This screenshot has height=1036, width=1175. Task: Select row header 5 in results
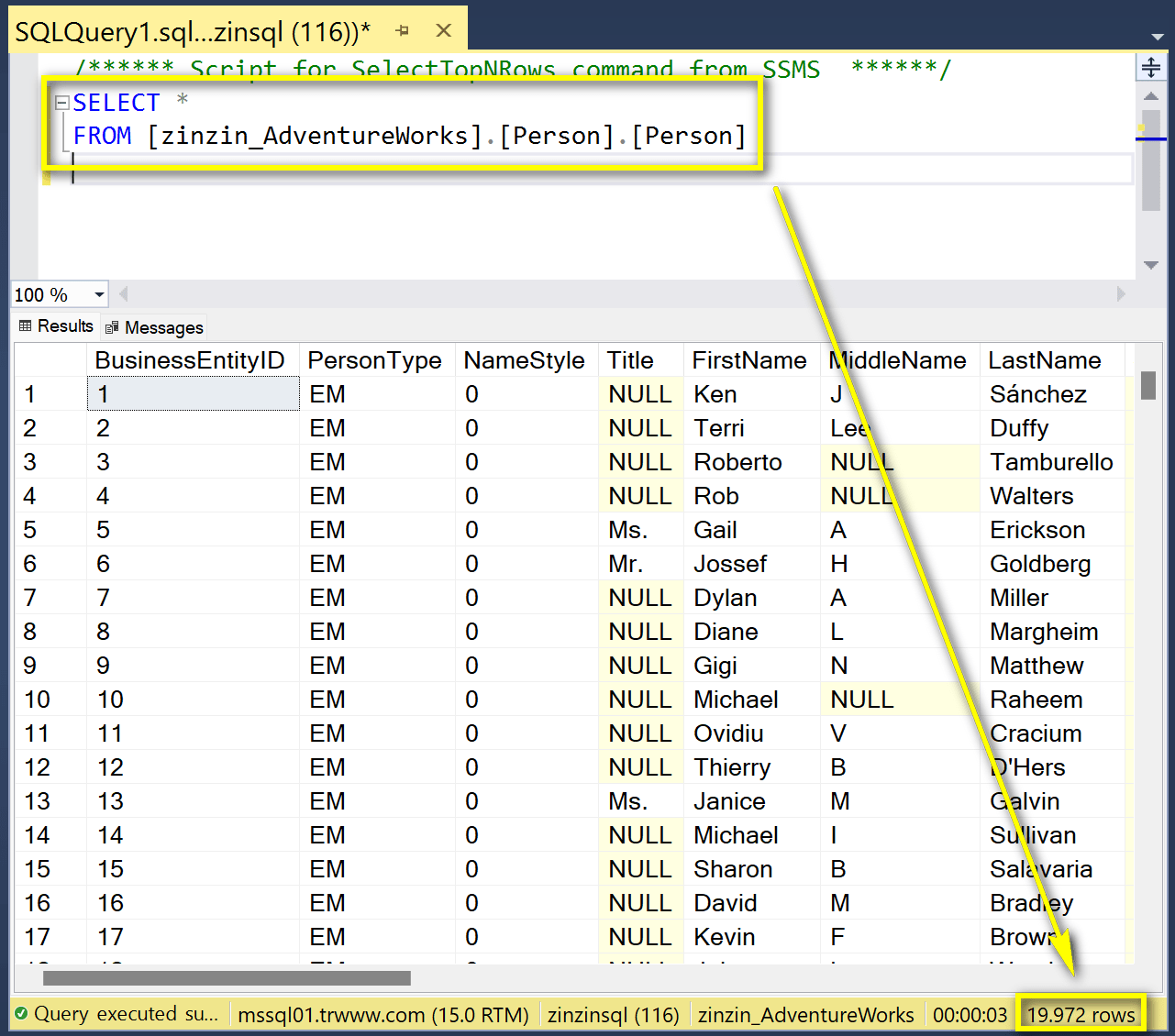point(50,530)
